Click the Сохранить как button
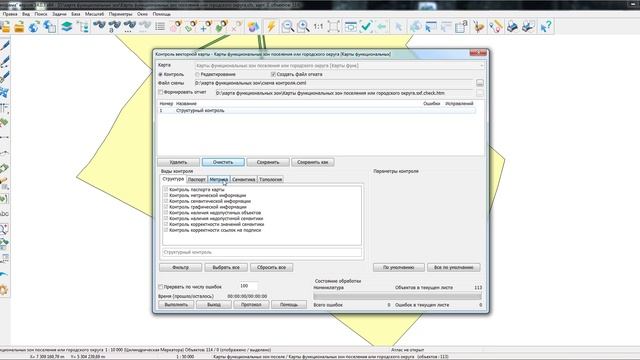Viewport: 640px width, 360px height. [x=313, y=162]
